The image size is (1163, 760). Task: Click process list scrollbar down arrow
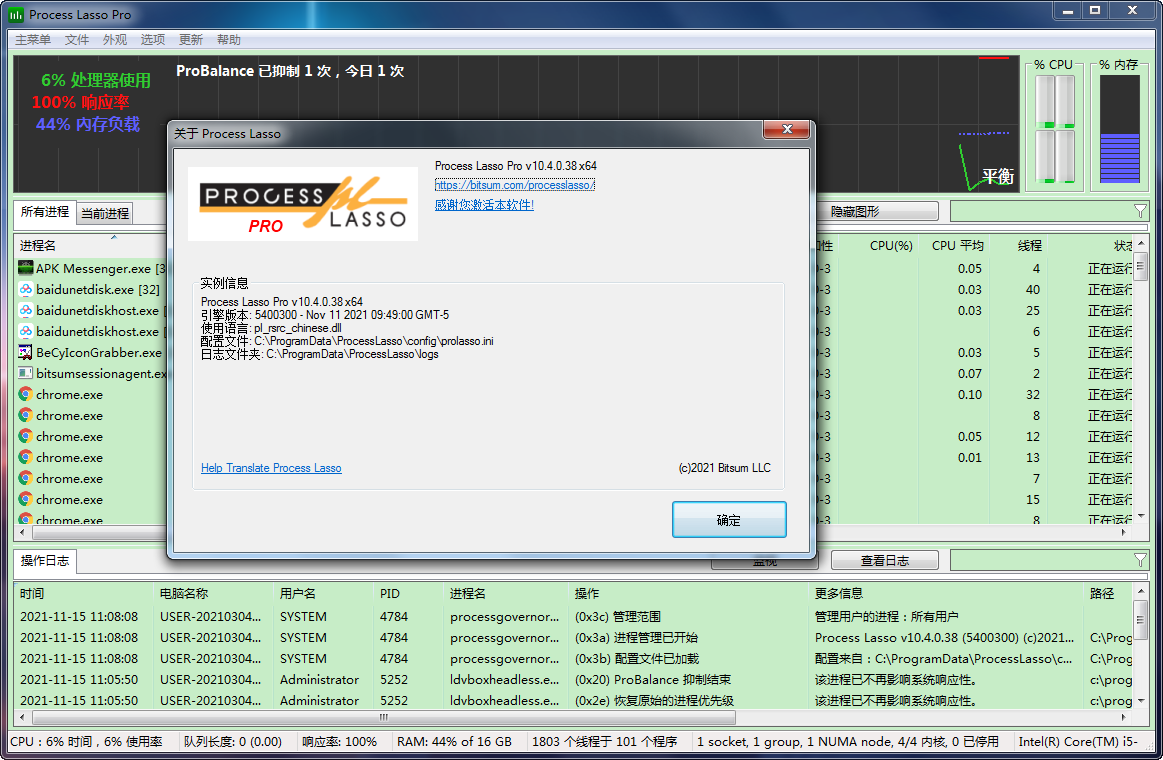tap(1141, 515)
